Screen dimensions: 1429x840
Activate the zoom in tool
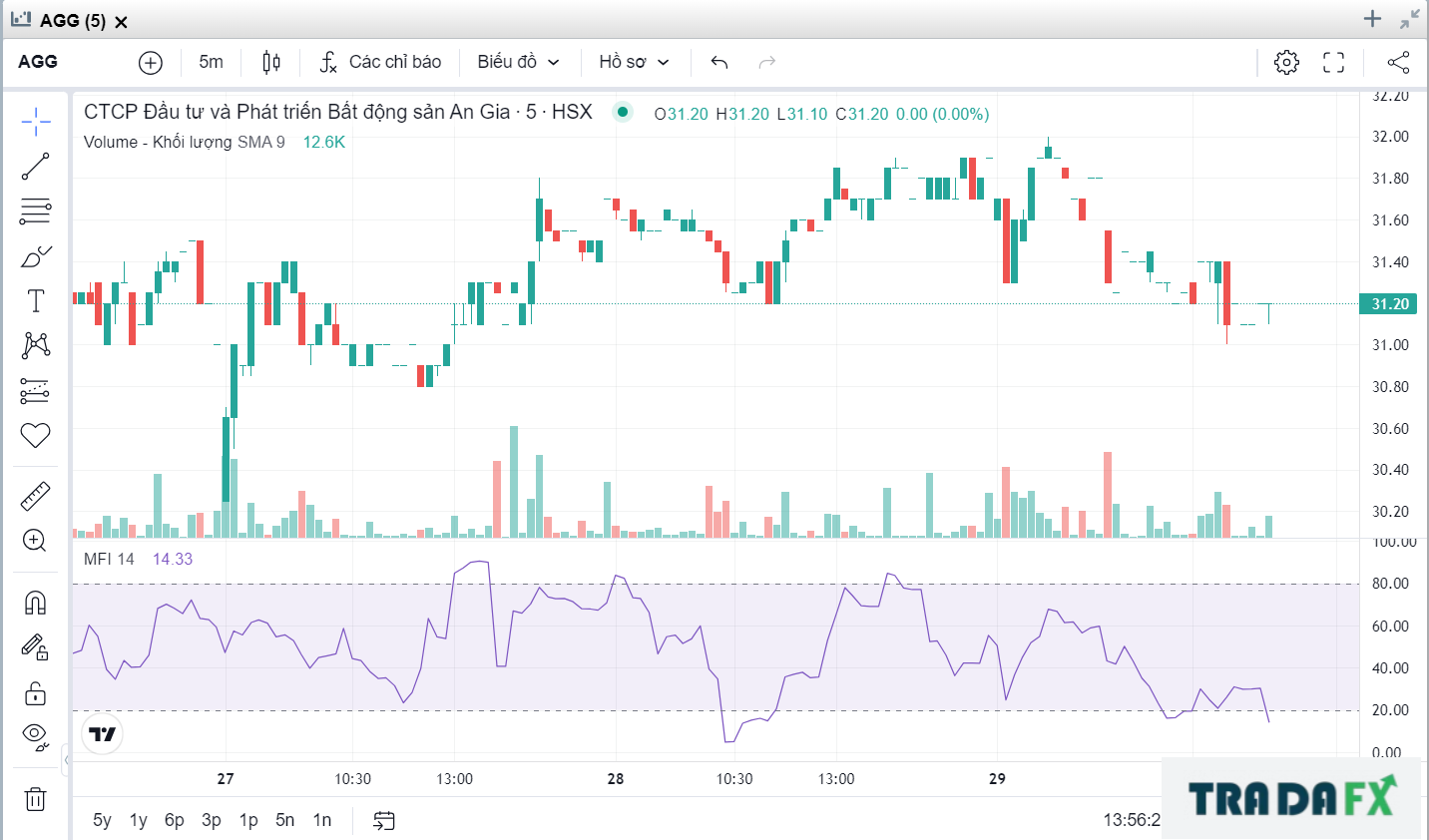36,541
